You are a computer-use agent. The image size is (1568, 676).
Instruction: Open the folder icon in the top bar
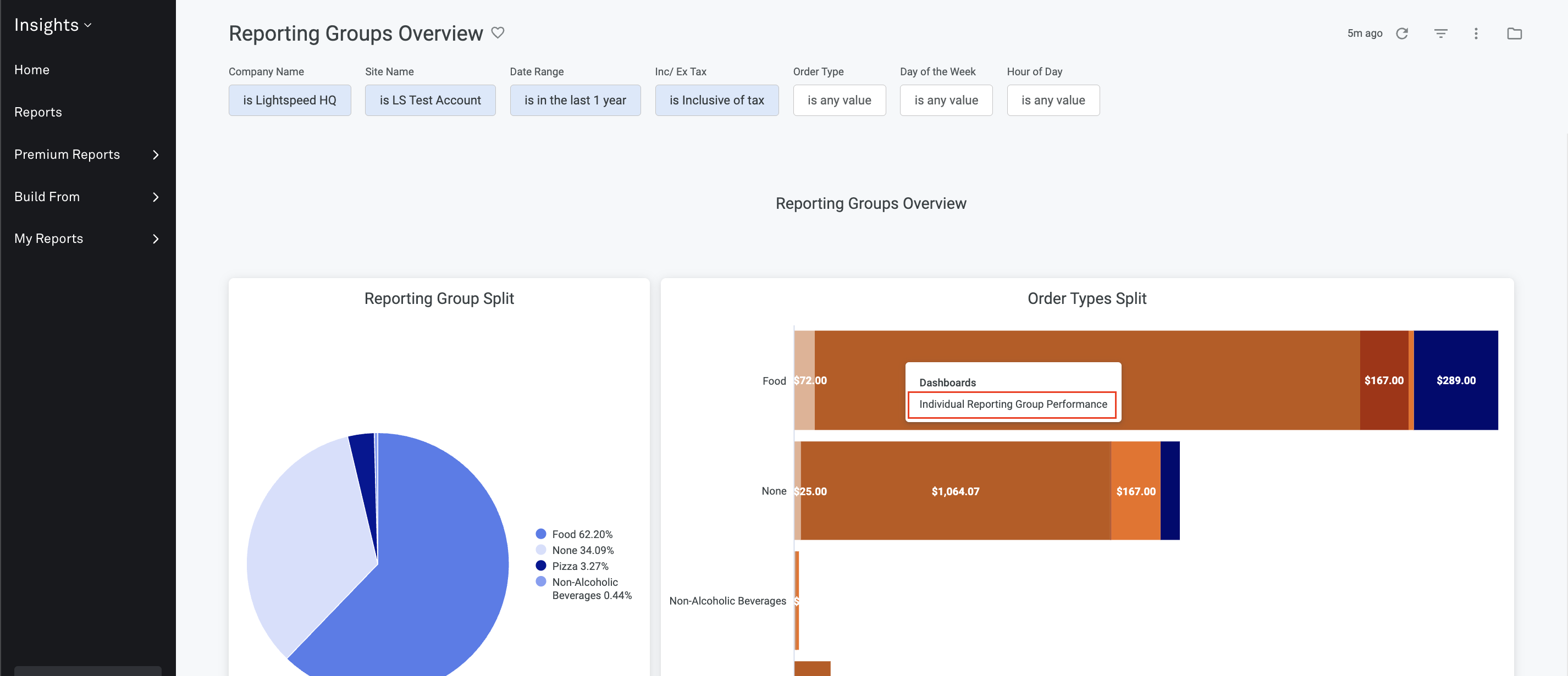[1515, 34]
